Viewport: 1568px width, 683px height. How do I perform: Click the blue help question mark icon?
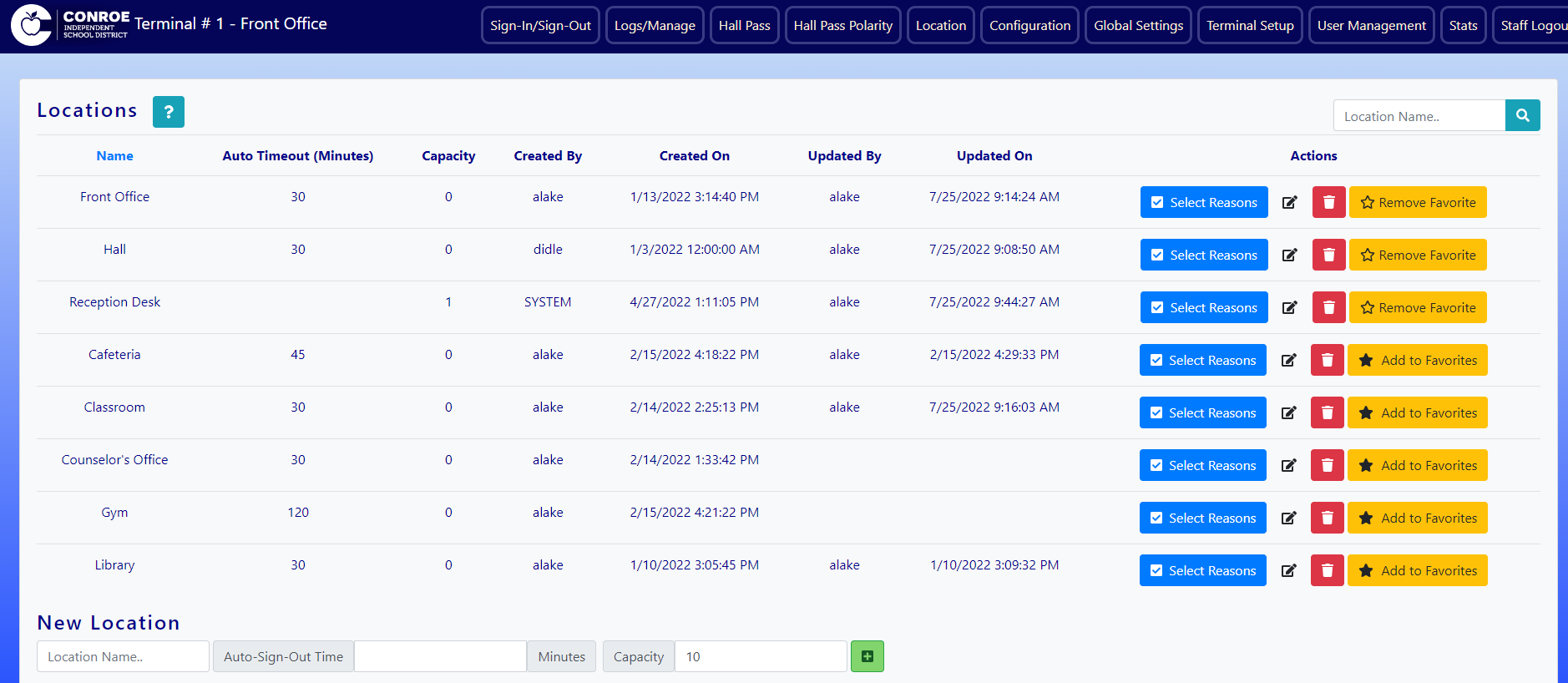pyautogui.click(x=168, y=112)
